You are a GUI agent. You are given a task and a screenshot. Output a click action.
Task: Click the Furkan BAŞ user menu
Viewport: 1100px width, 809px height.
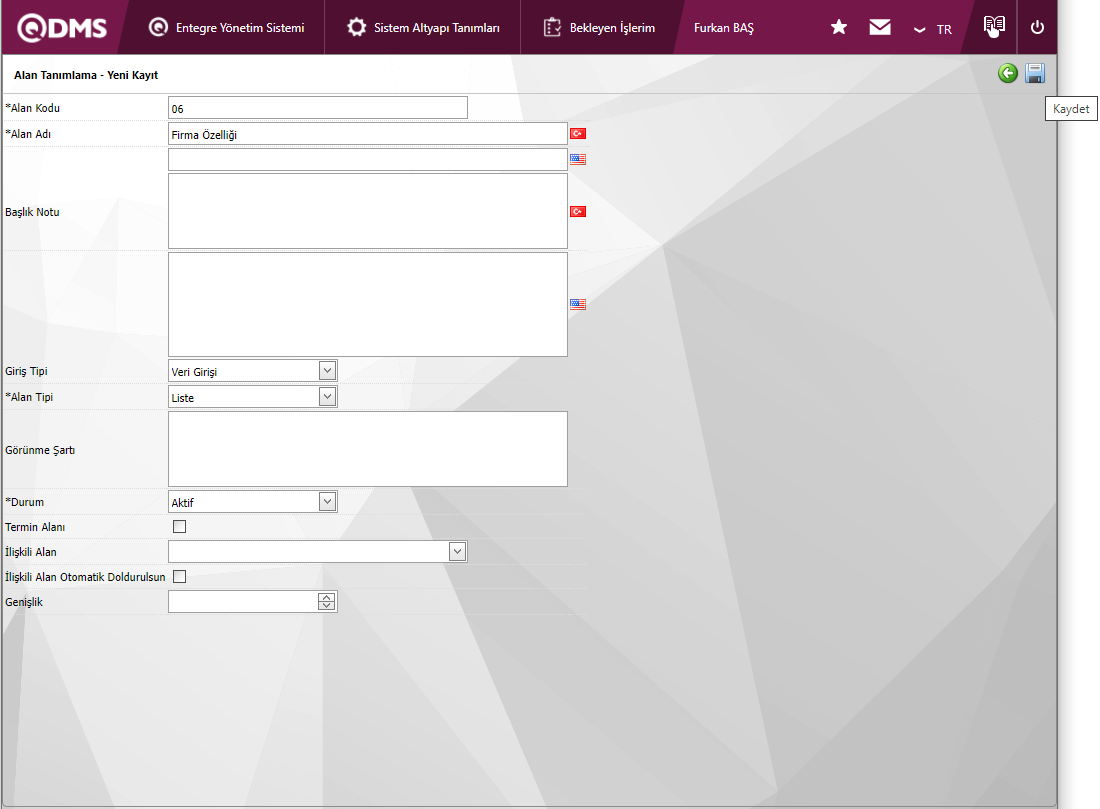724,28
